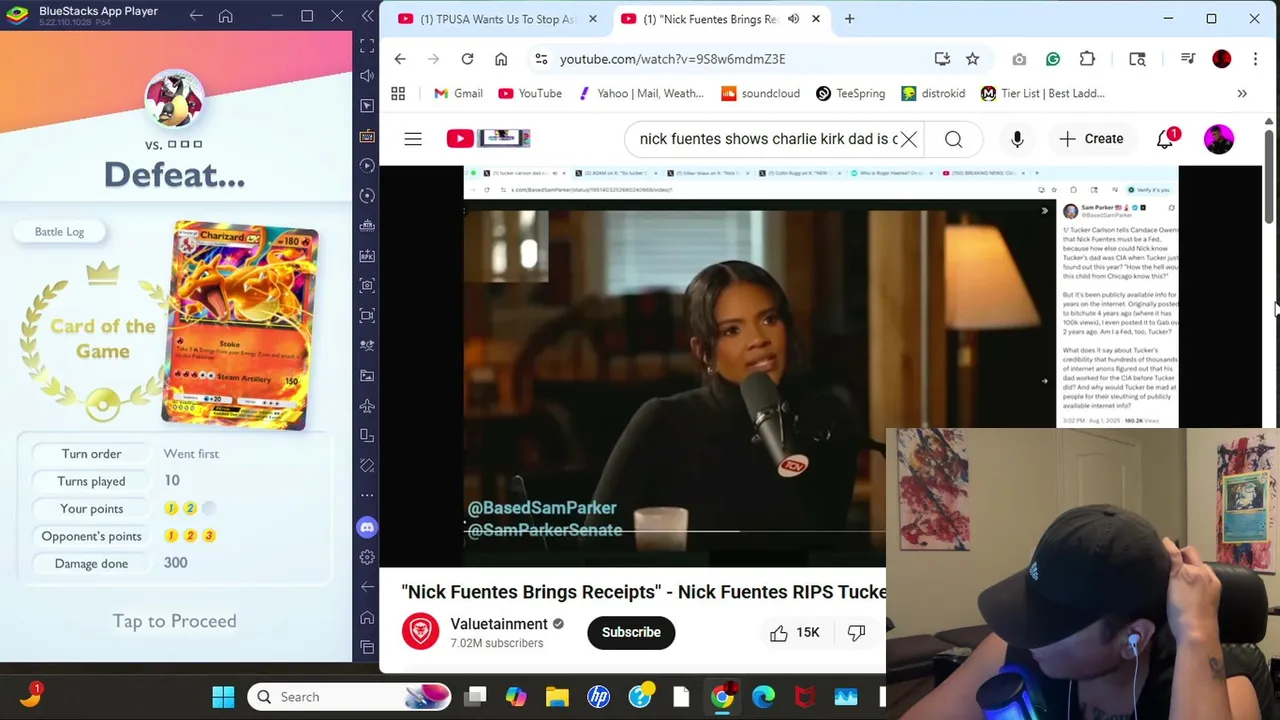The image size is (1280, 720).
Task: Start BlueStacks screen recording icon
Action: [367, 316]
